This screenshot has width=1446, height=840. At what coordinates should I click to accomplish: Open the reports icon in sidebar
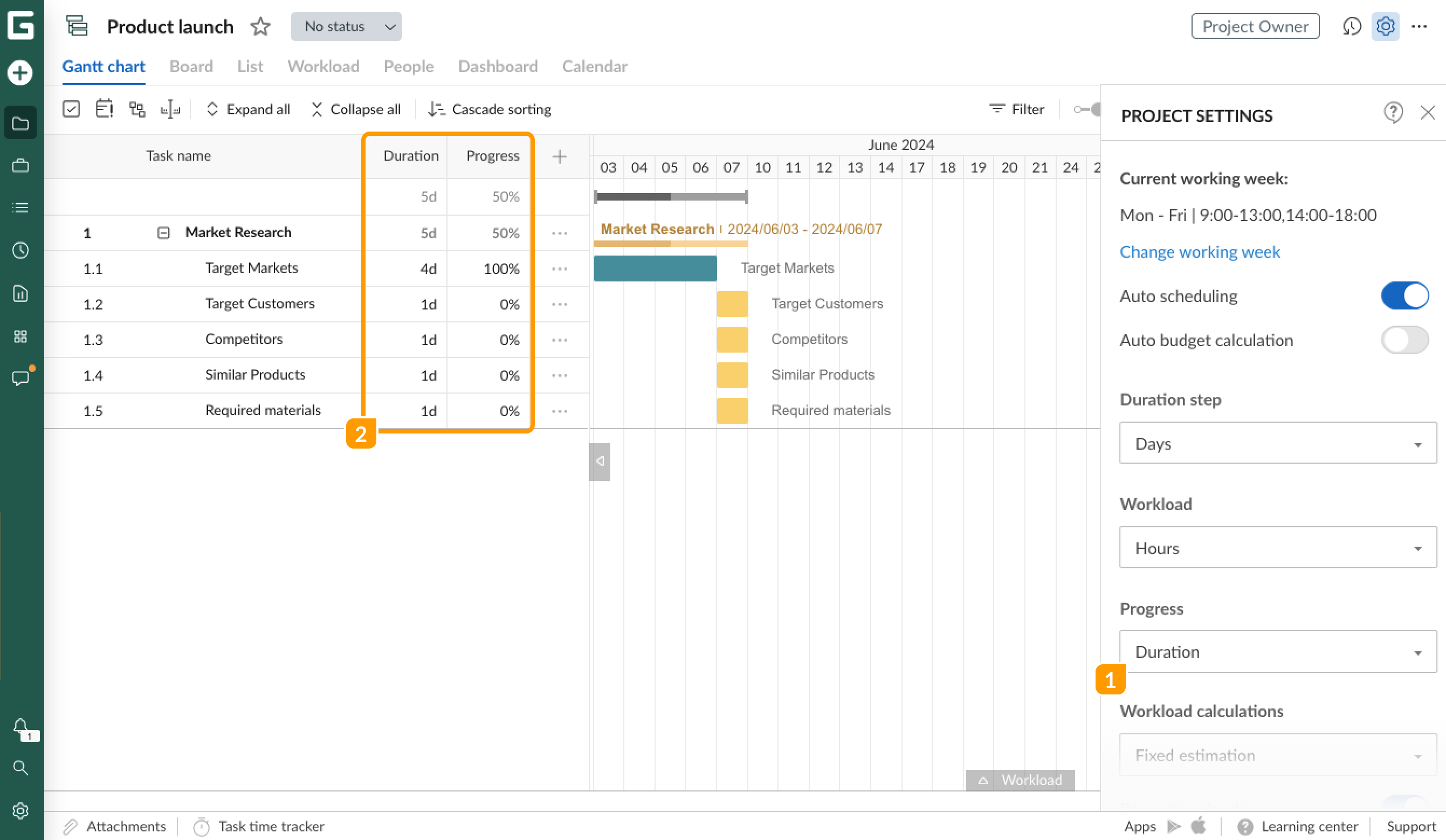coord(20,293)
